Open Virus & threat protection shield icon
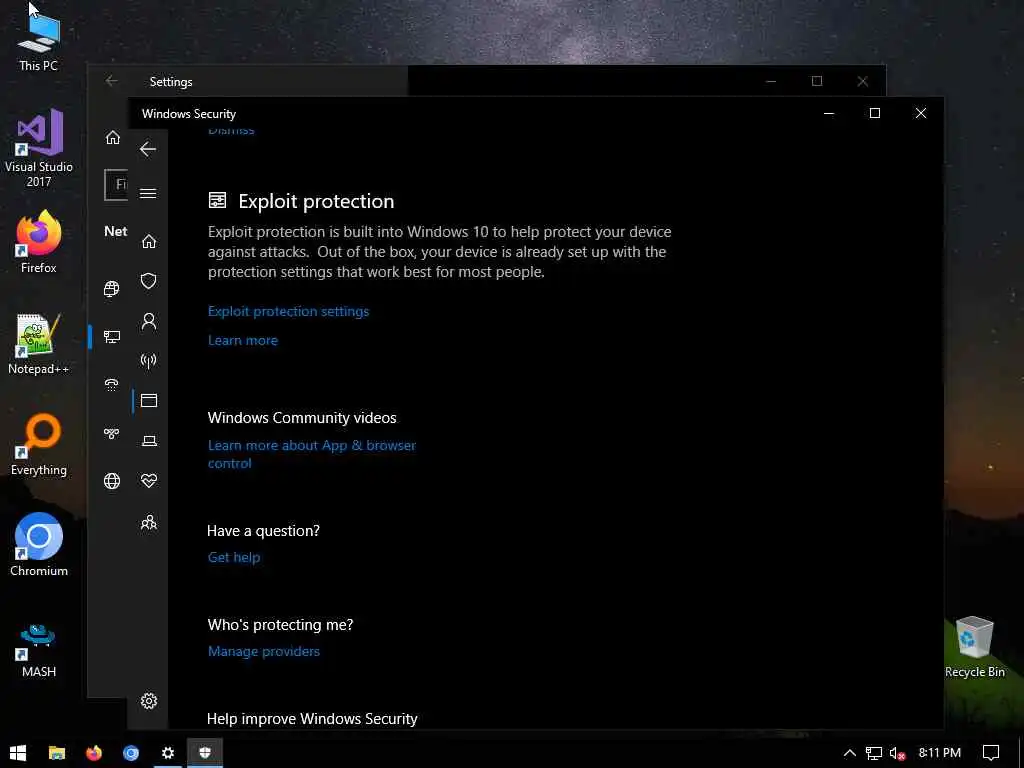 pyautogui.click(x=149, y=281)
